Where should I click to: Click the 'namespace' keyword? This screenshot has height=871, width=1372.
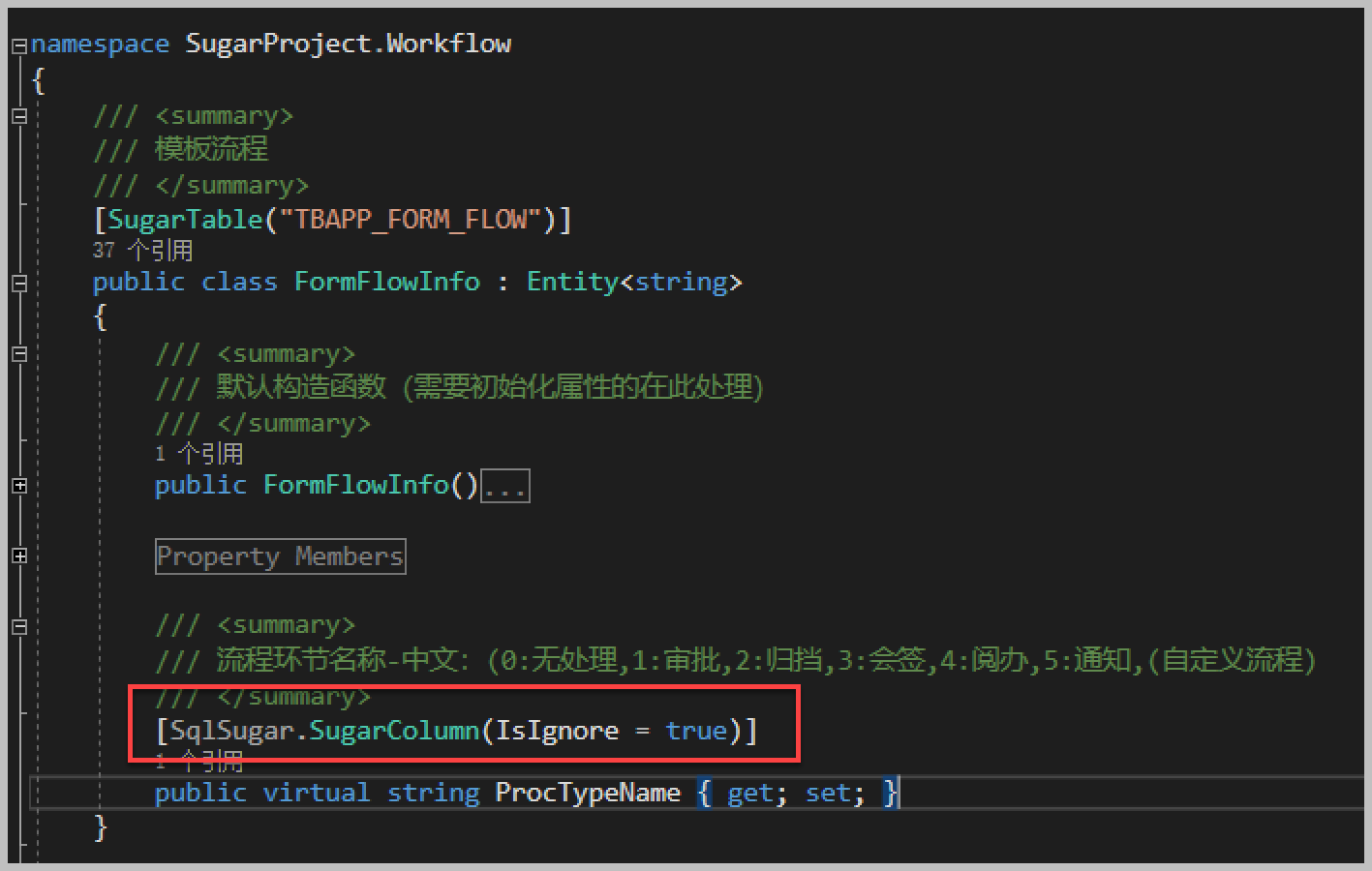[x=101, y=45]
